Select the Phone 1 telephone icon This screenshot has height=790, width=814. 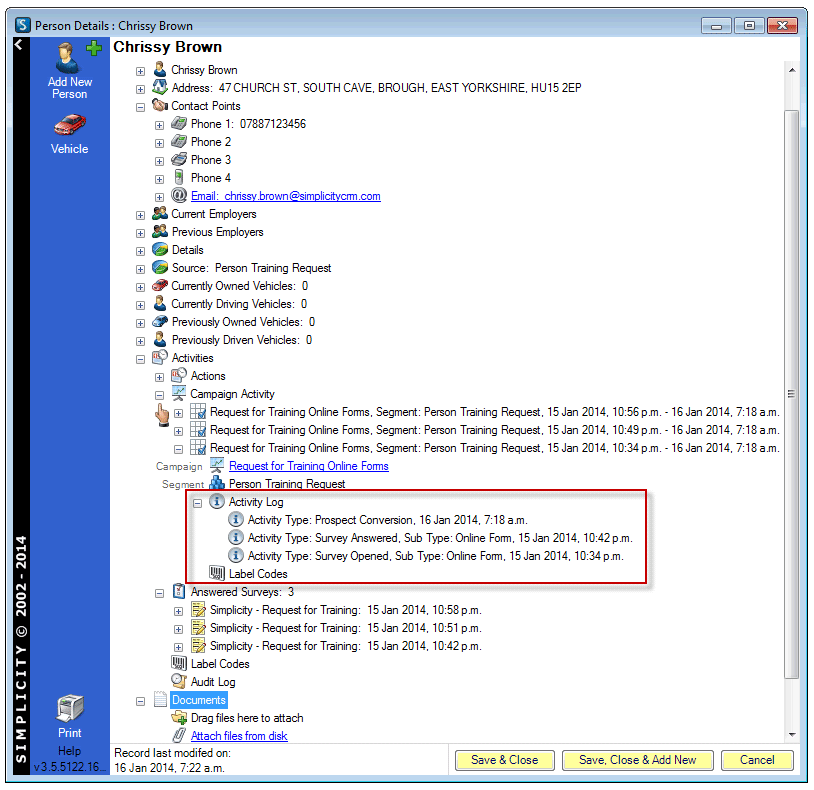(179, 124)
